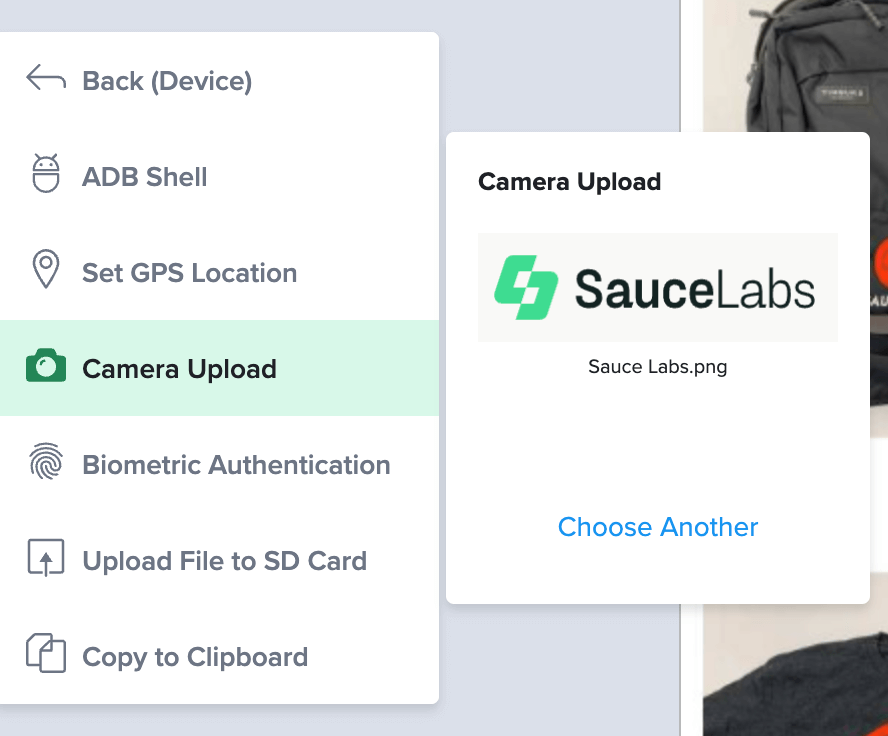
Task: Click the Sauce Labs.png preview image
Action: [657, 287]
